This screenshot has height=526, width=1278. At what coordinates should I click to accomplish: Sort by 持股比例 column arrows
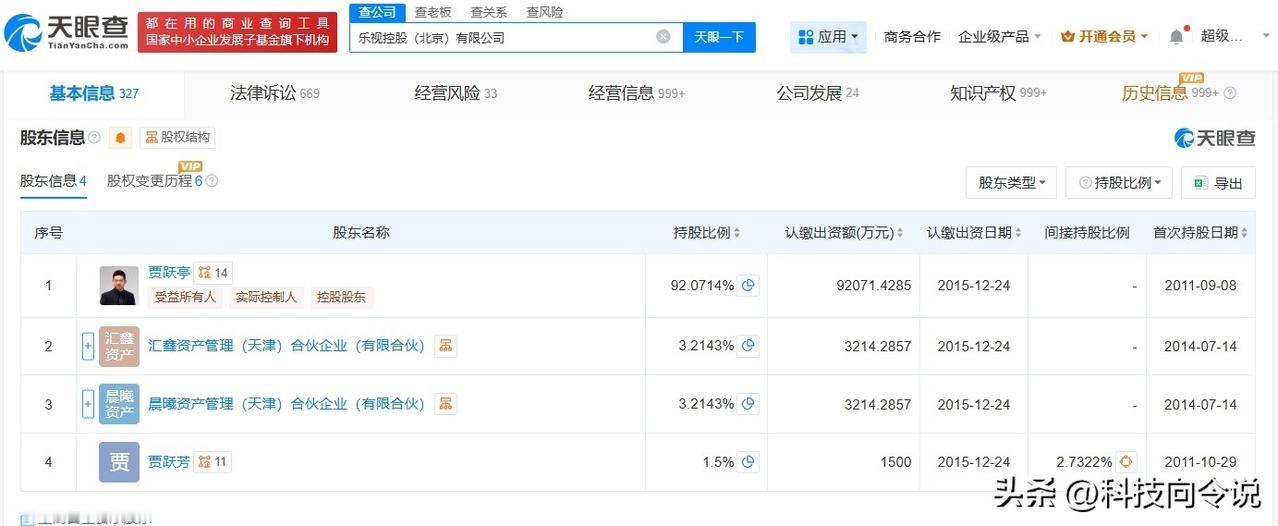point(737,233)
